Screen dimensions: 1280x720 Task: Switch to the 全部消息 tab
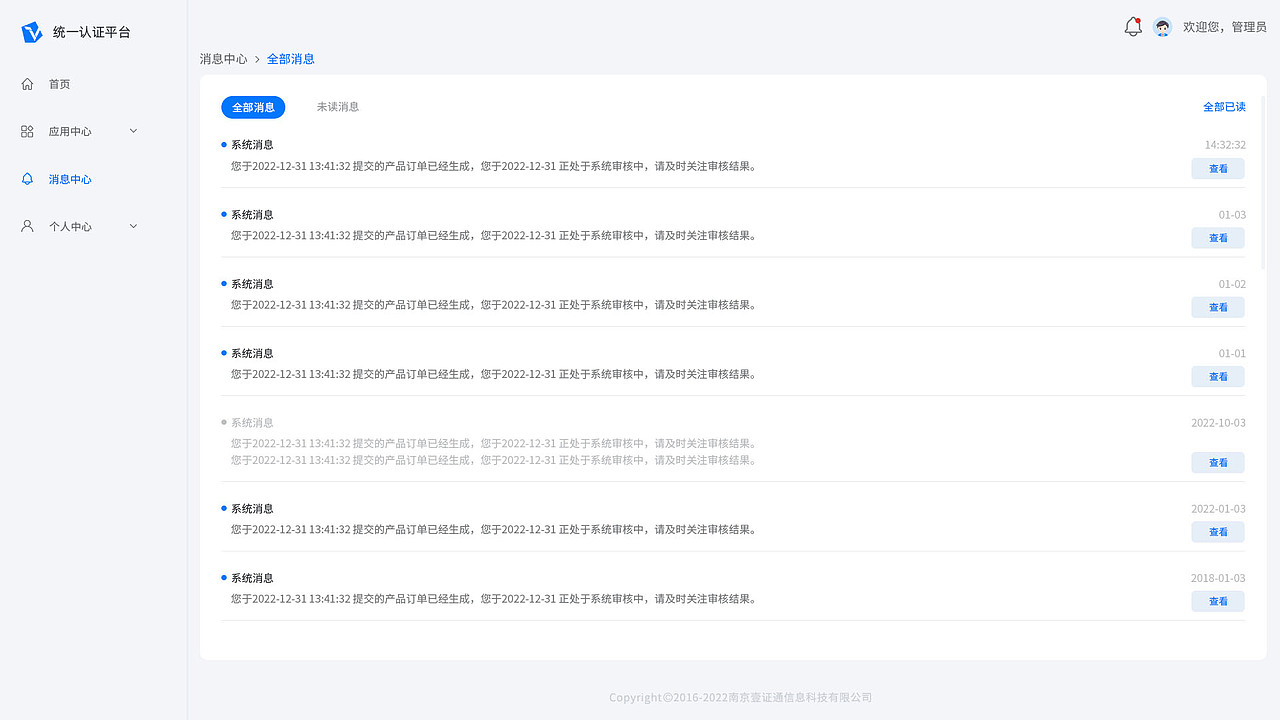point(253,107)
